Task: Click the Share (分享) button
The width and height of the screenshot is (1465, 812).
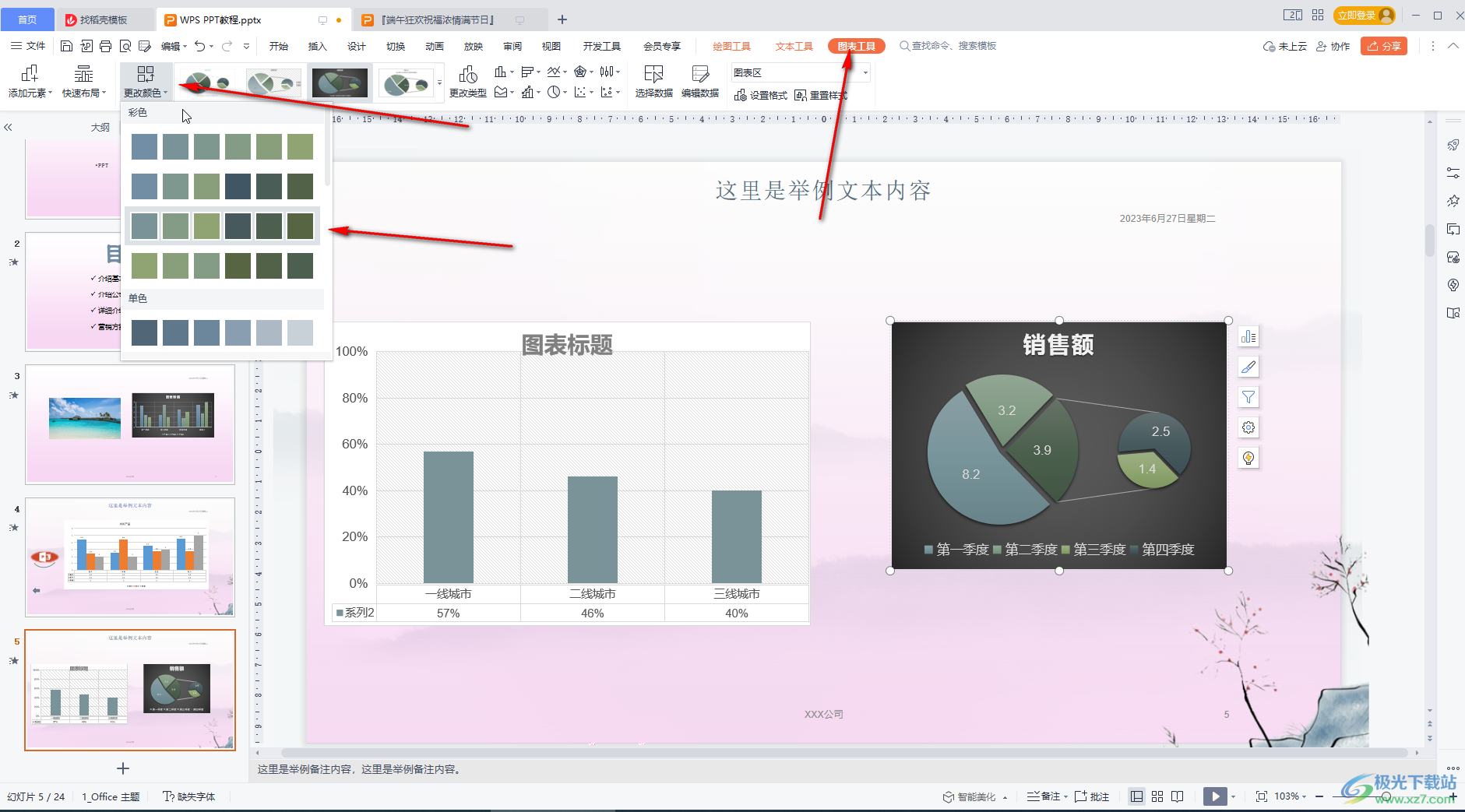Action: (1384, 46)
